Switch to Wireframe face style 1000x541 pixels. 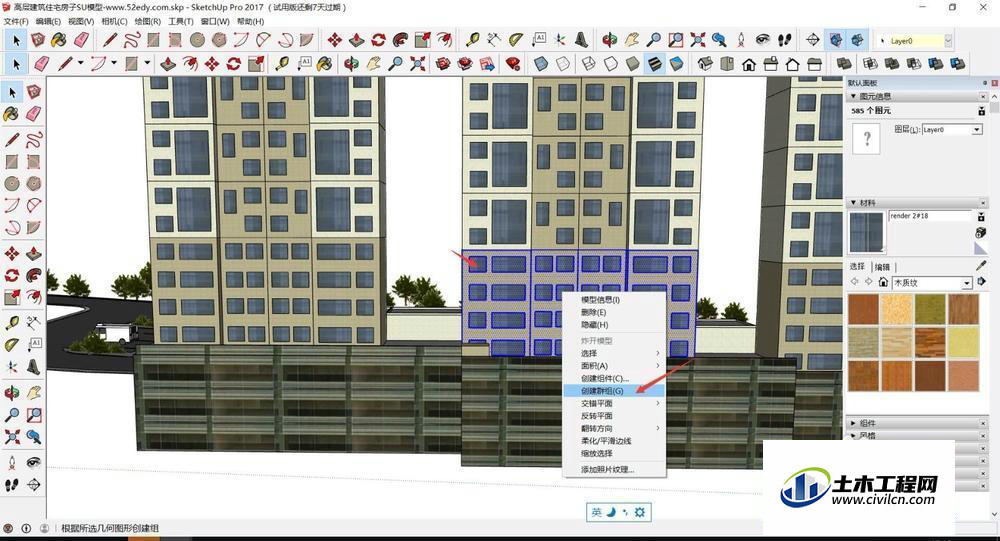pos(589,64)
